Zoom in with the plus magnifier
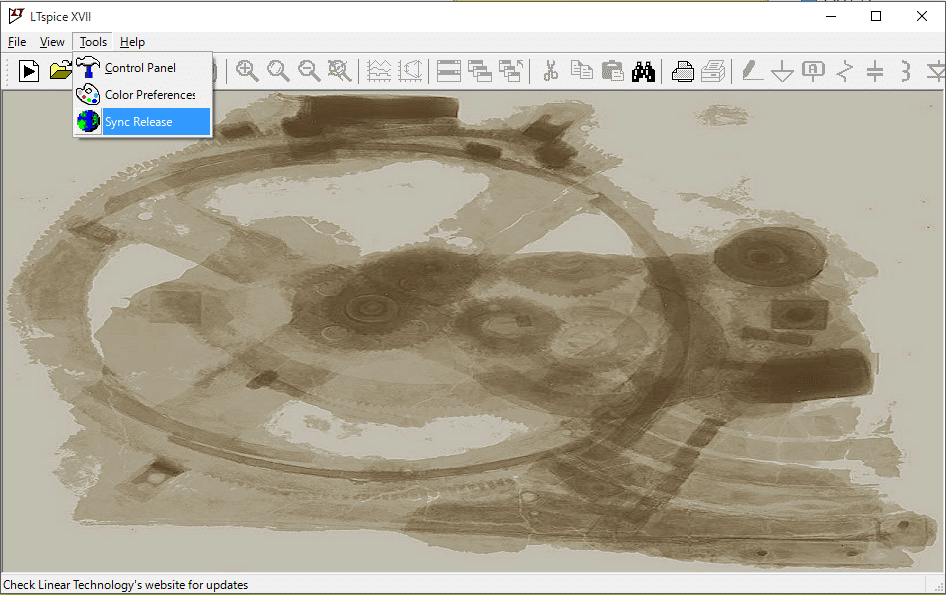946x595 pixels. pyautogui.click(x=247, y=71)
